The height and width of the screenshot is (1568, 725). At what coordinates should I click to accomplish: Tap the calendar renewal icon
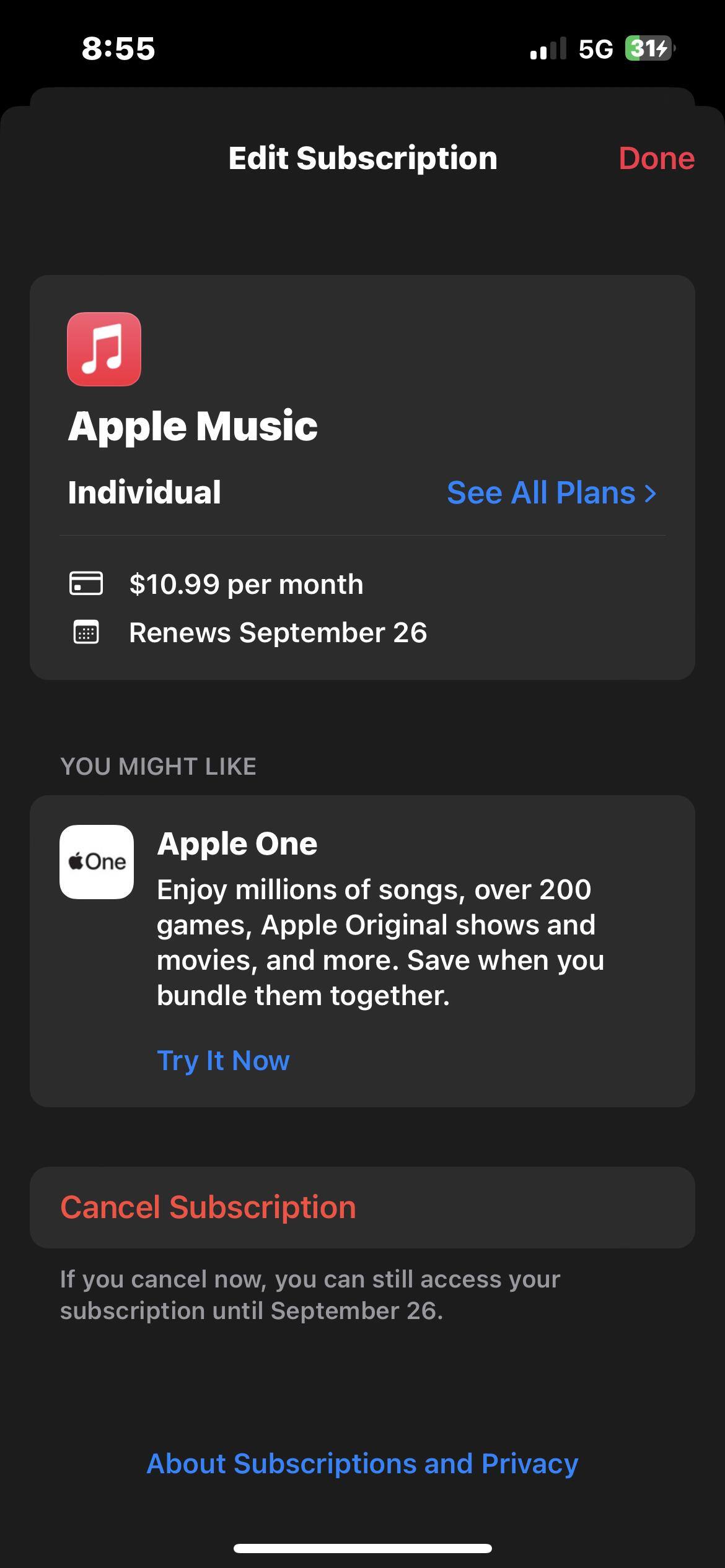[86, 632]
